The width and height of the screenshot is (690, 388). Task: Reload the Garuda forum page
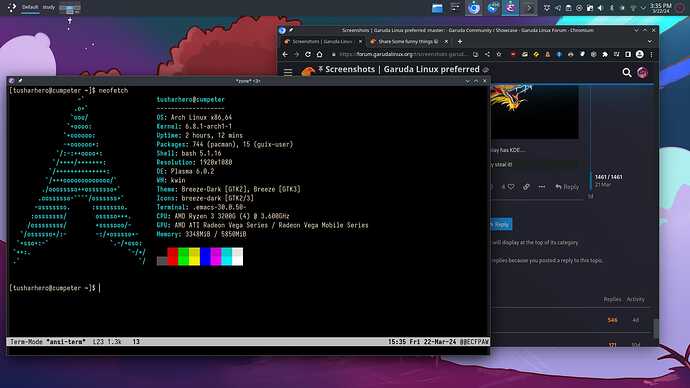click(308, 55)
